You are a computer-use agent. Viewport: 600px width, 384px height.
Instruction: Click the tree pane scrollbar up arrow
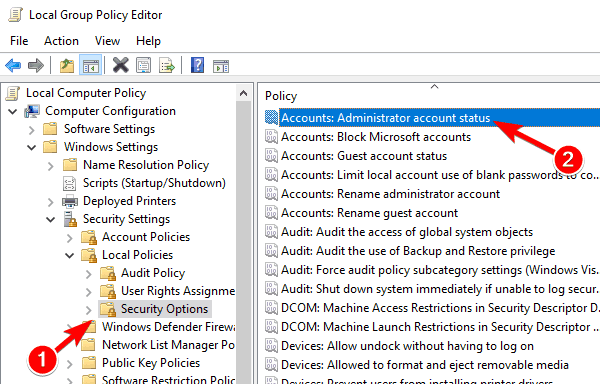pyautogui.click(x=243, y=93)
